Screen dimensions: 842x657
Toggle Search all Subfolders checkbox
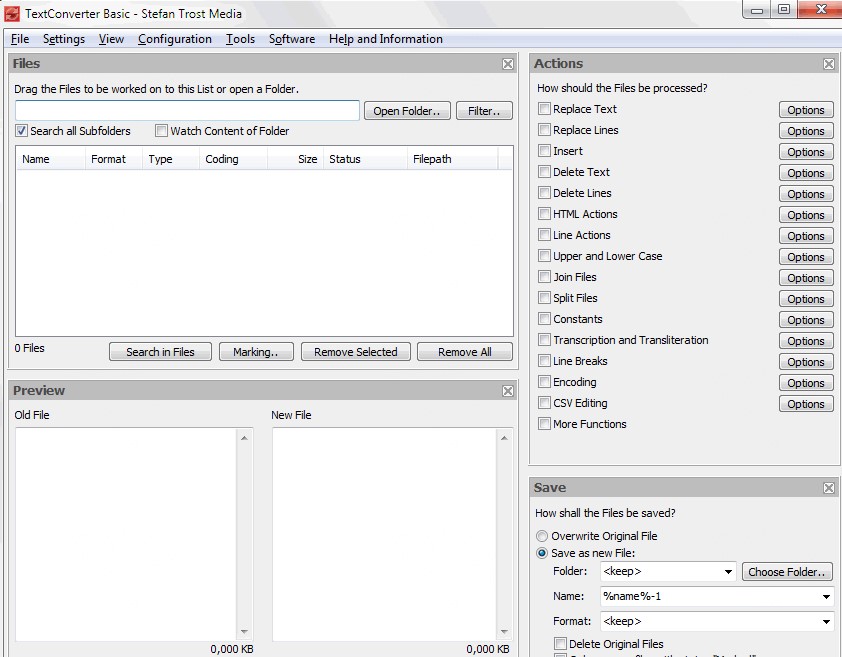tap(22, 131)
